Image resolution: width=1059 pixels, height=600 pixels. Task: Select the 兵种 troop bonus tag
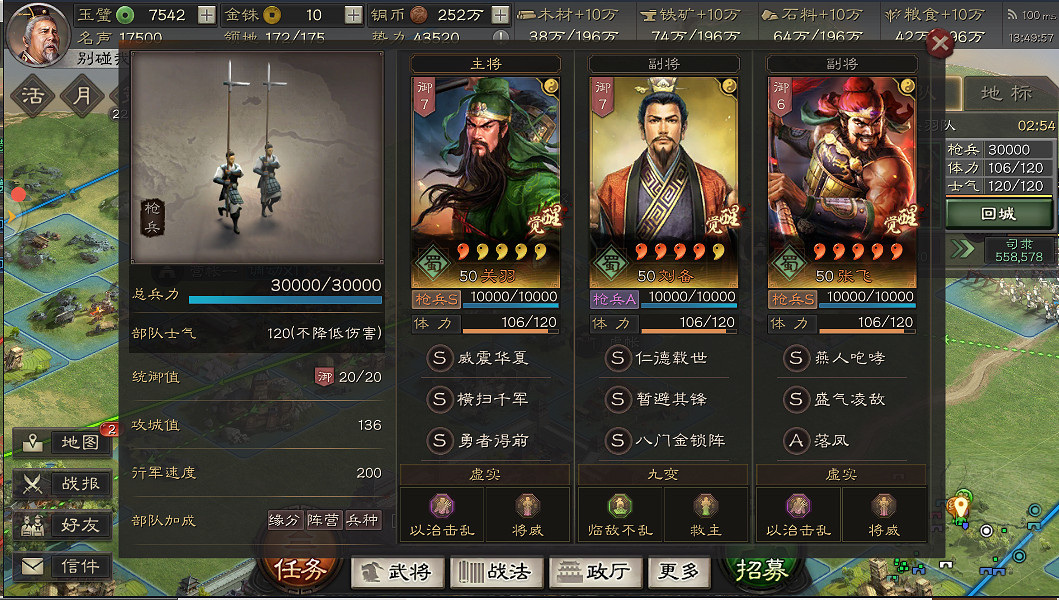(363, 520)
